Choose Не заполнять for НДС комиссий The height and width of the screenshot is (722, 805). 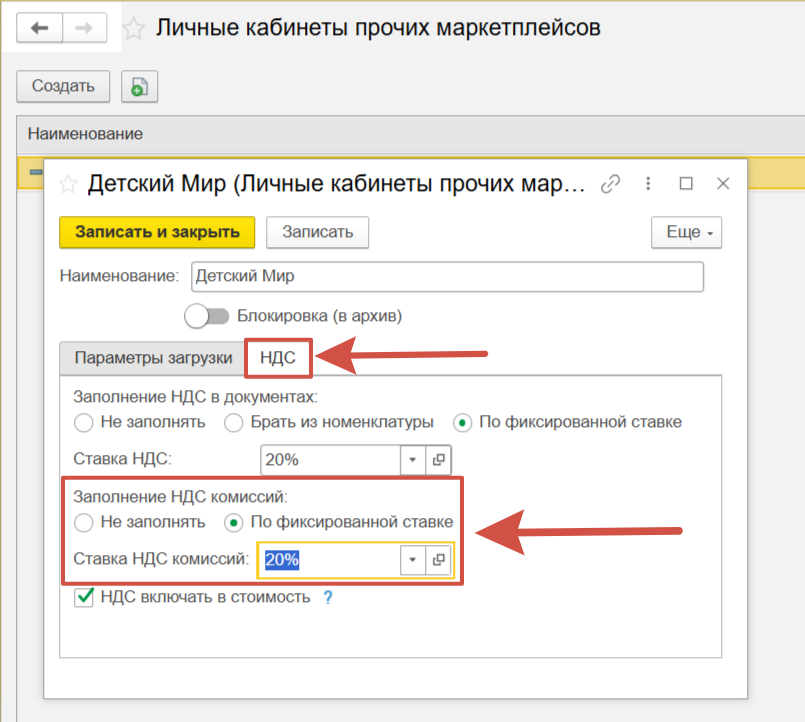point(84,522)
